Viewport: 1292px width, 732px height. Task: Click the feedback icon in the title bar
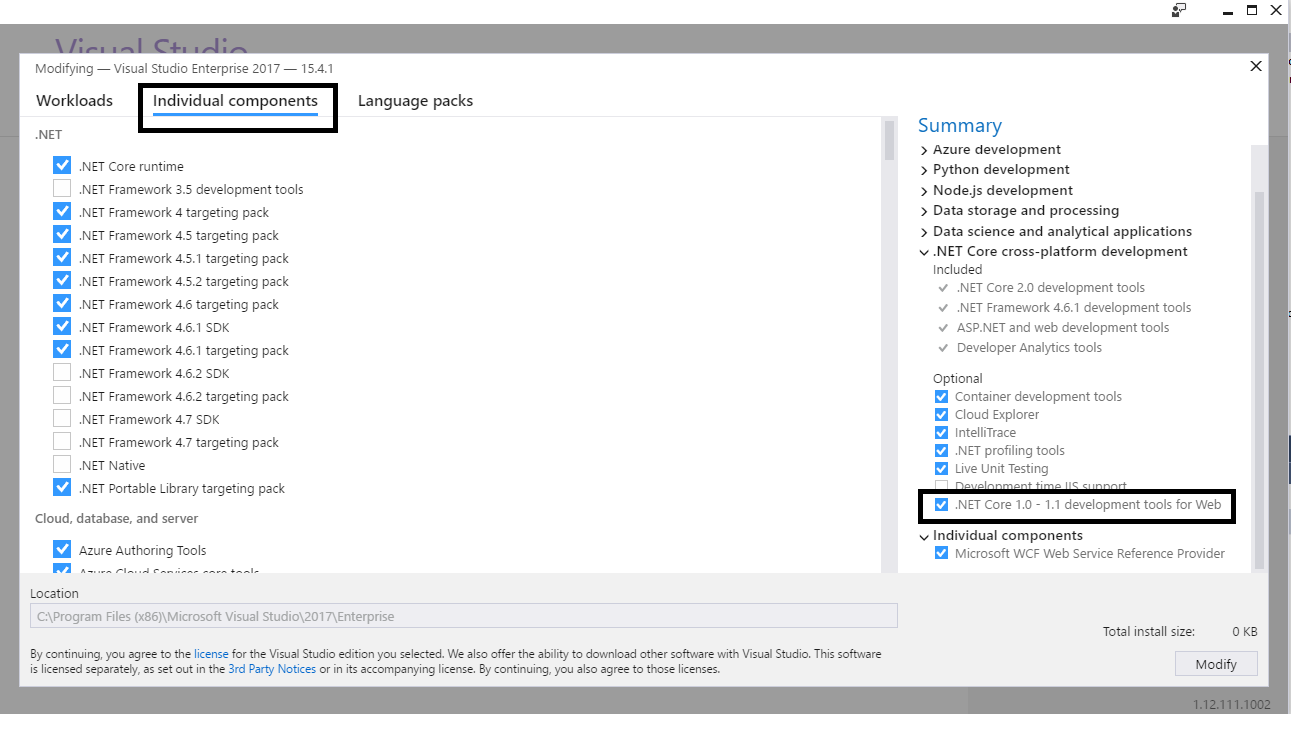coord(1179,10)
